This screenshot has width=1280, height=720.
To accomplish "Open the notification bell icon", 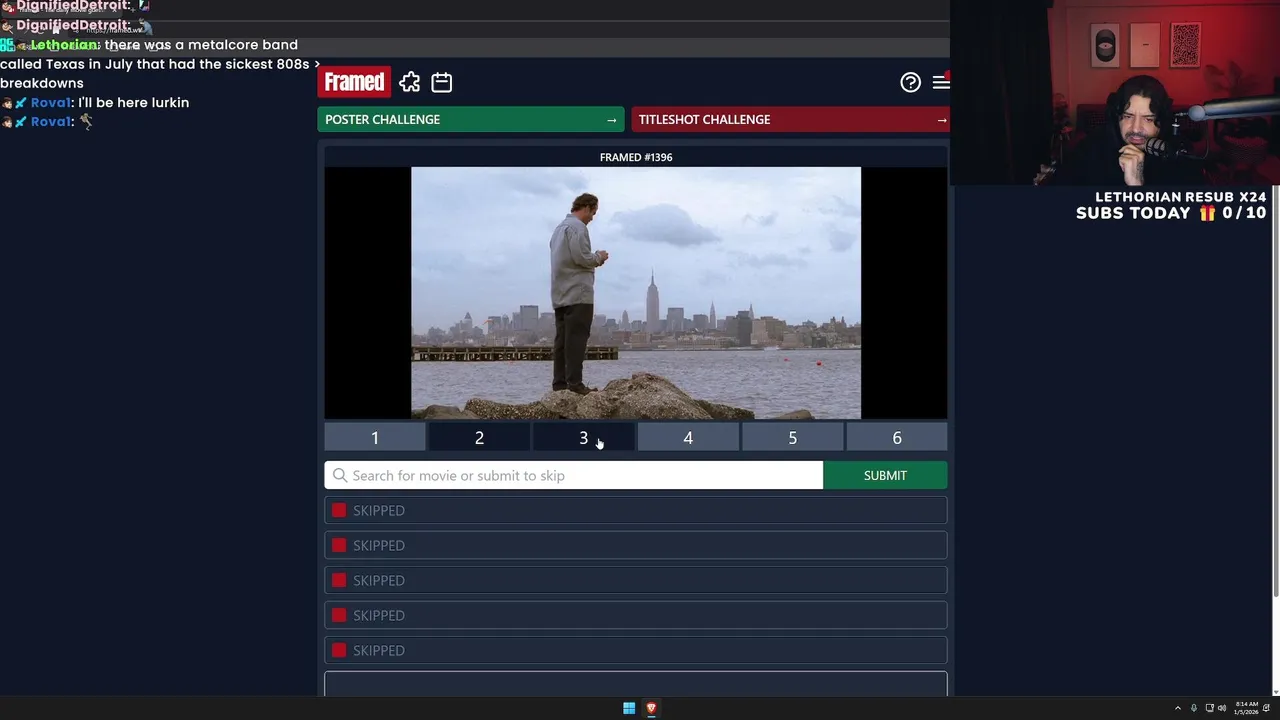I will pyautogui.click(x=1267, y=708).
